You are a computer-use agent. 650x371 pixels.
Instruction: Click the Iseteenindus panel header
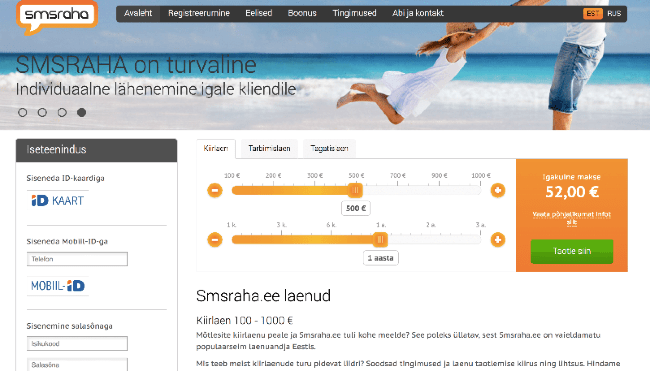coord(96,150)
